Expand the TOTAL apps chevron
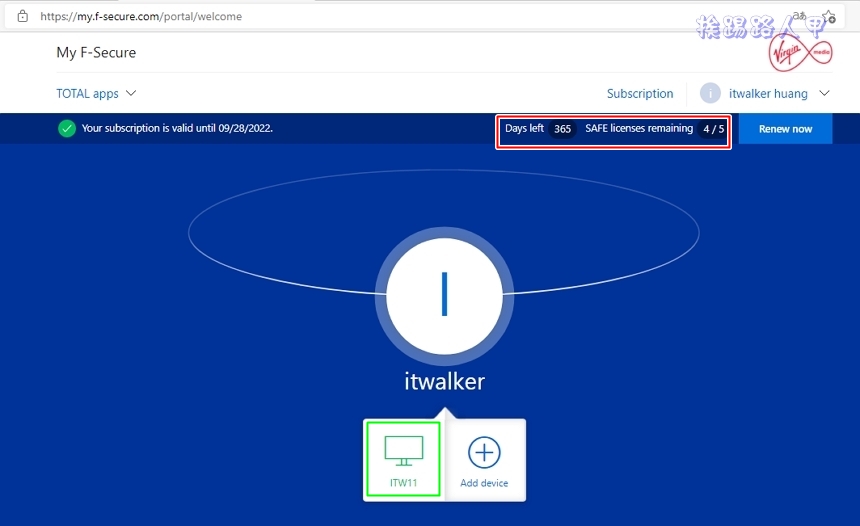The height and width of the screenshot is (526, 860). 131,93
